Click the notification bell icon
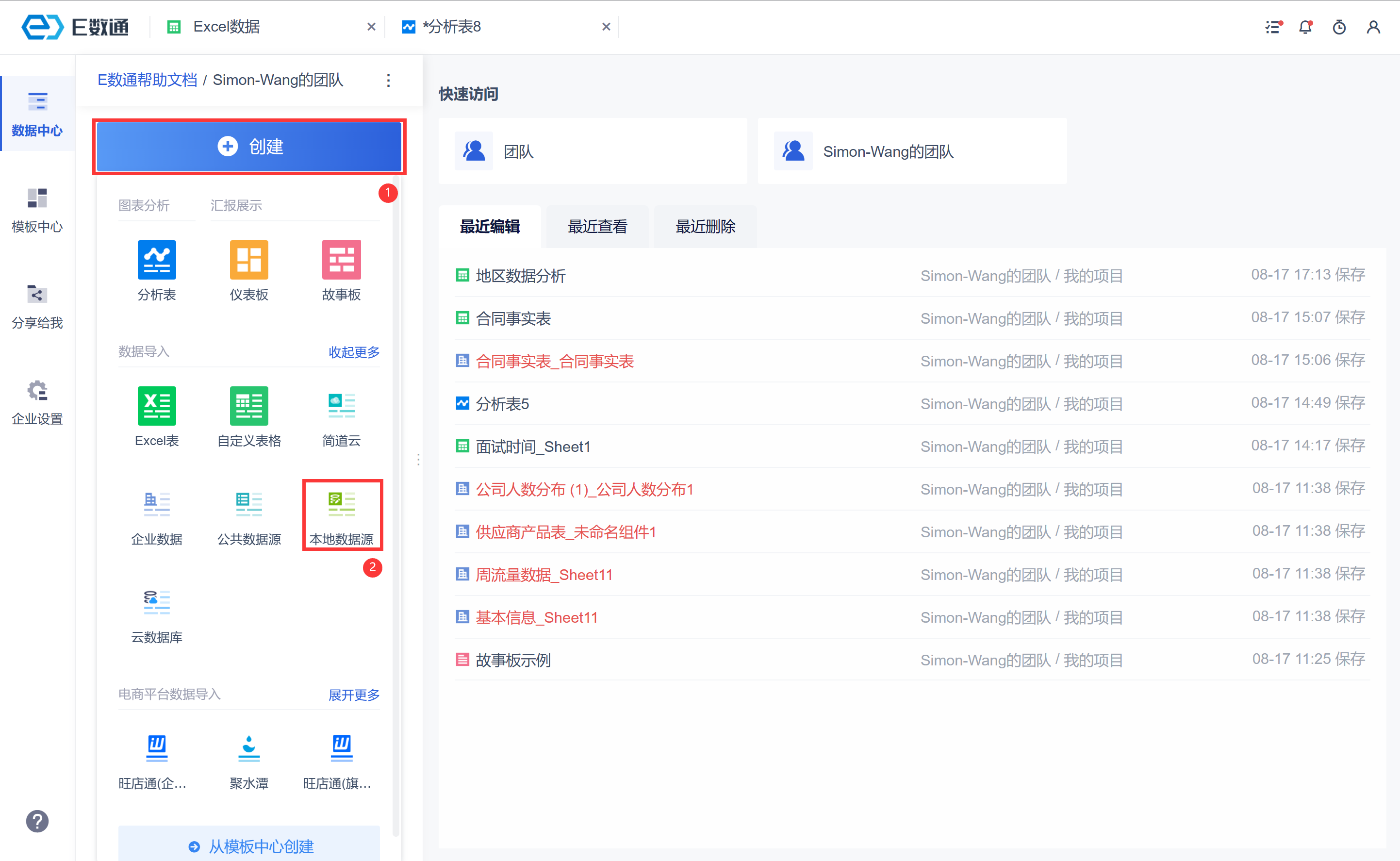 (1305, 27)
